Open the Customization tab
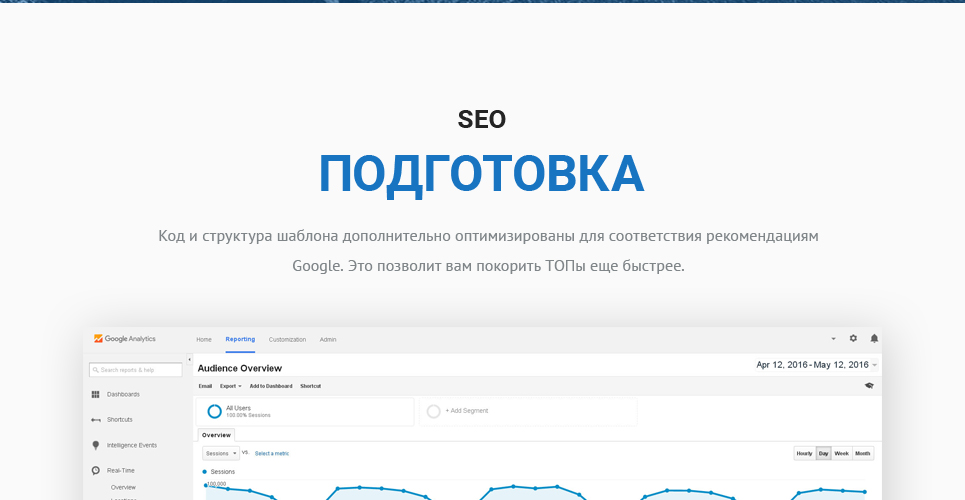This screenshot has height=500, width=965. (x=287, y=339)
